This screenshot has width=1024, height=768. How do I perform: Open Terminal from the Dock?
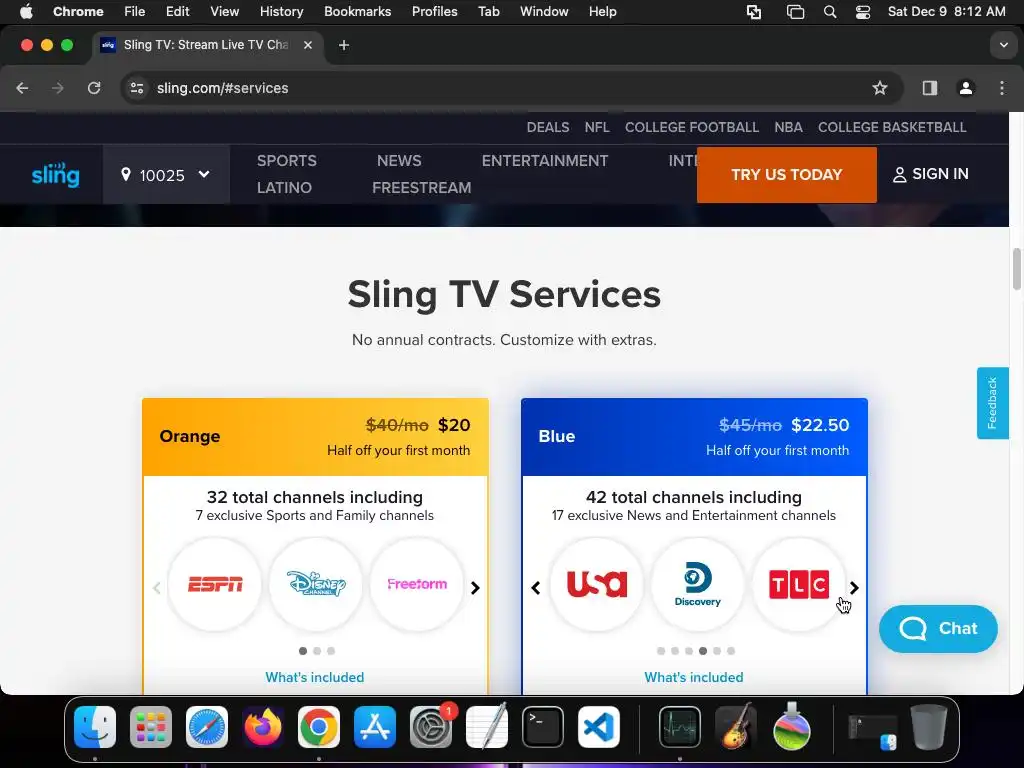(x=543, y=727)
